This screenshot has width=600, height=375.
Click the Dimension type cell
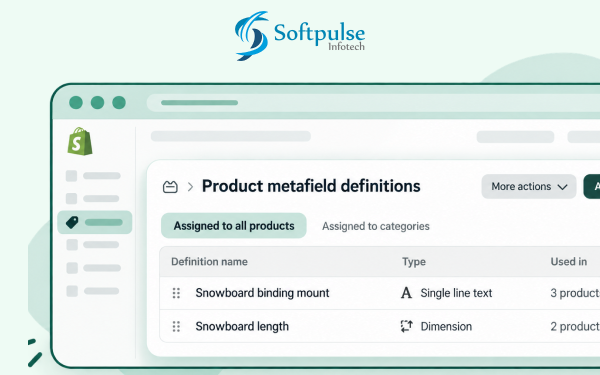(x=446, y=326)
